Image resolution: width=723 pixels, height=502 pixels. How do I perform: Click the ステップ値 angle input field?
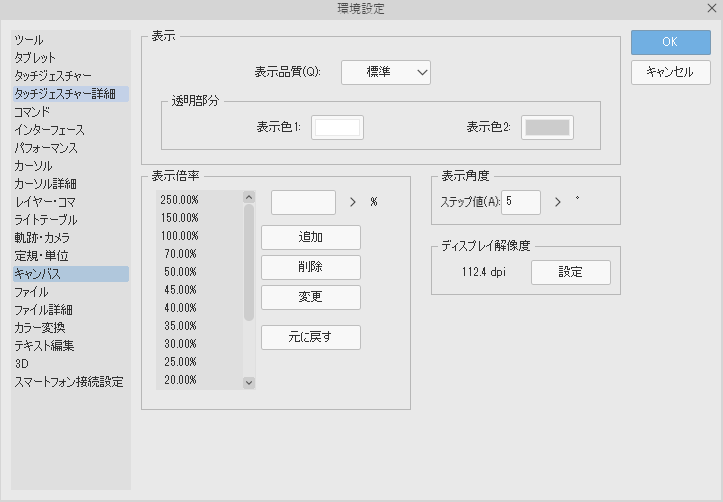(521, 202)
